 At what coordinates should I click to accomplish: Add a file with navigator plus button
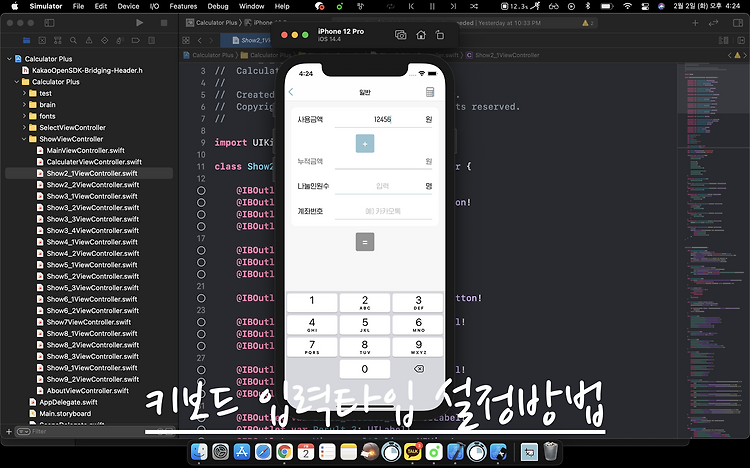pyautogui.click(x=9, y=432)
